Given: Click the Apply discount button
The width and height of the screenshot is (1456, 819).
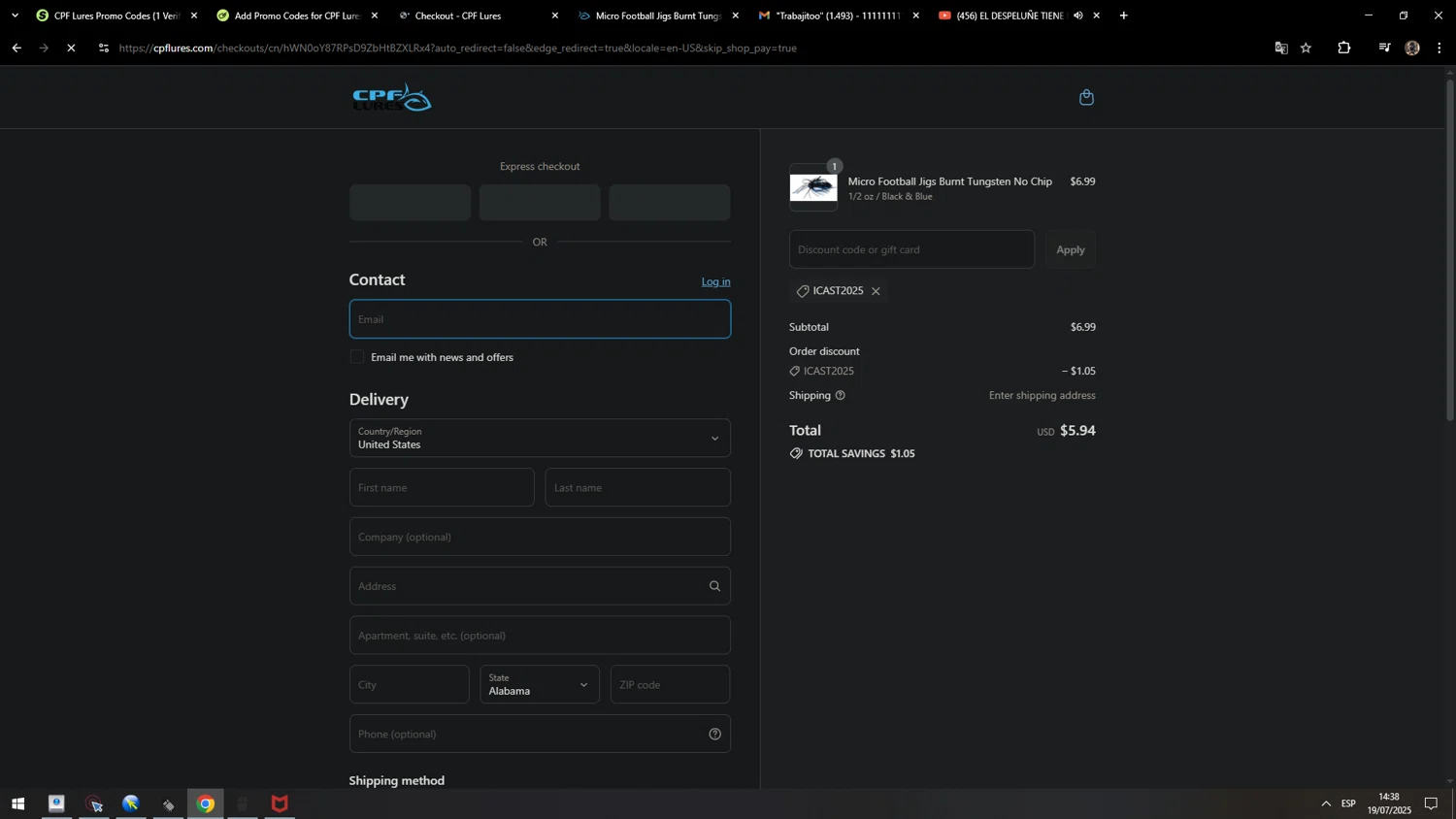Looking at the screenshot, I should tap(1071, 249).
